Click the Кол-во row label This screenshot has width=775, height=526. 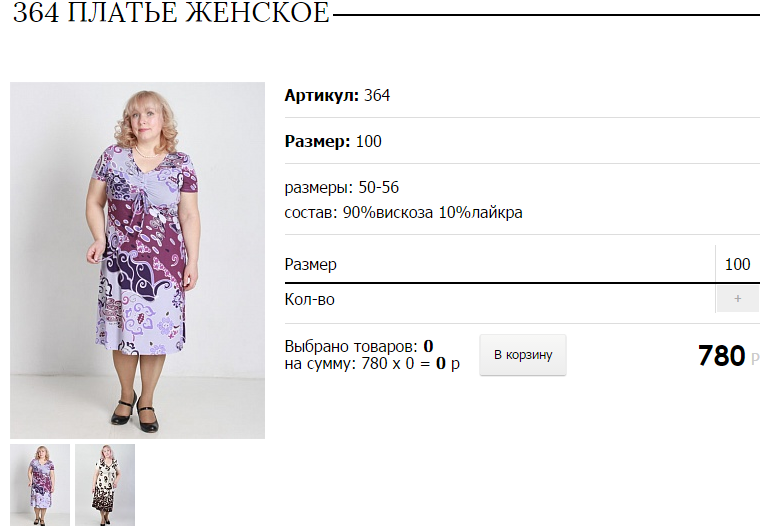pyautogui.click(x=309, y=300)
